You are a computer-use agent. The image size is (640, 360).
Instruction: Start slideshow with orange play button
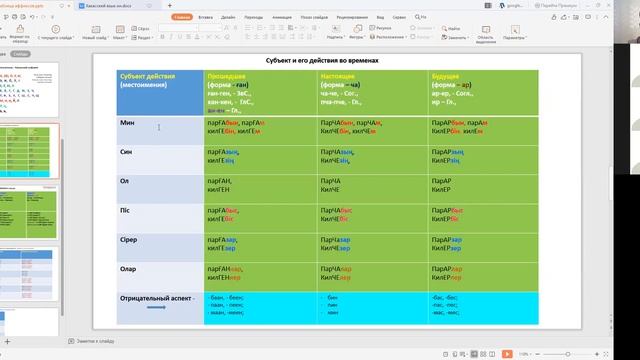tap(507, 354)
